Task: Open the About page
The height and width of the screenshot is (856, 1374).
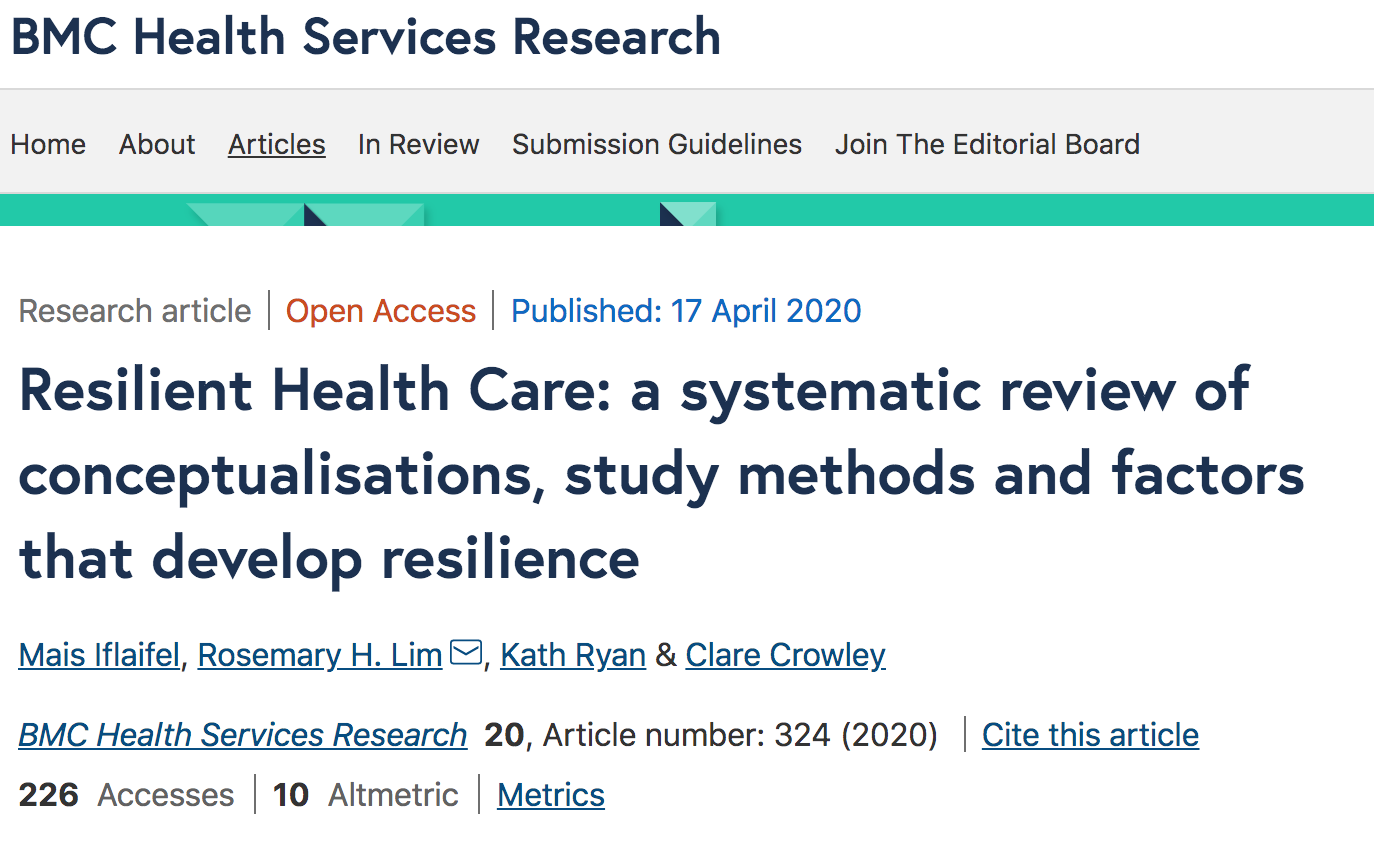Action: pyautogui.click(x=156, y=144)
